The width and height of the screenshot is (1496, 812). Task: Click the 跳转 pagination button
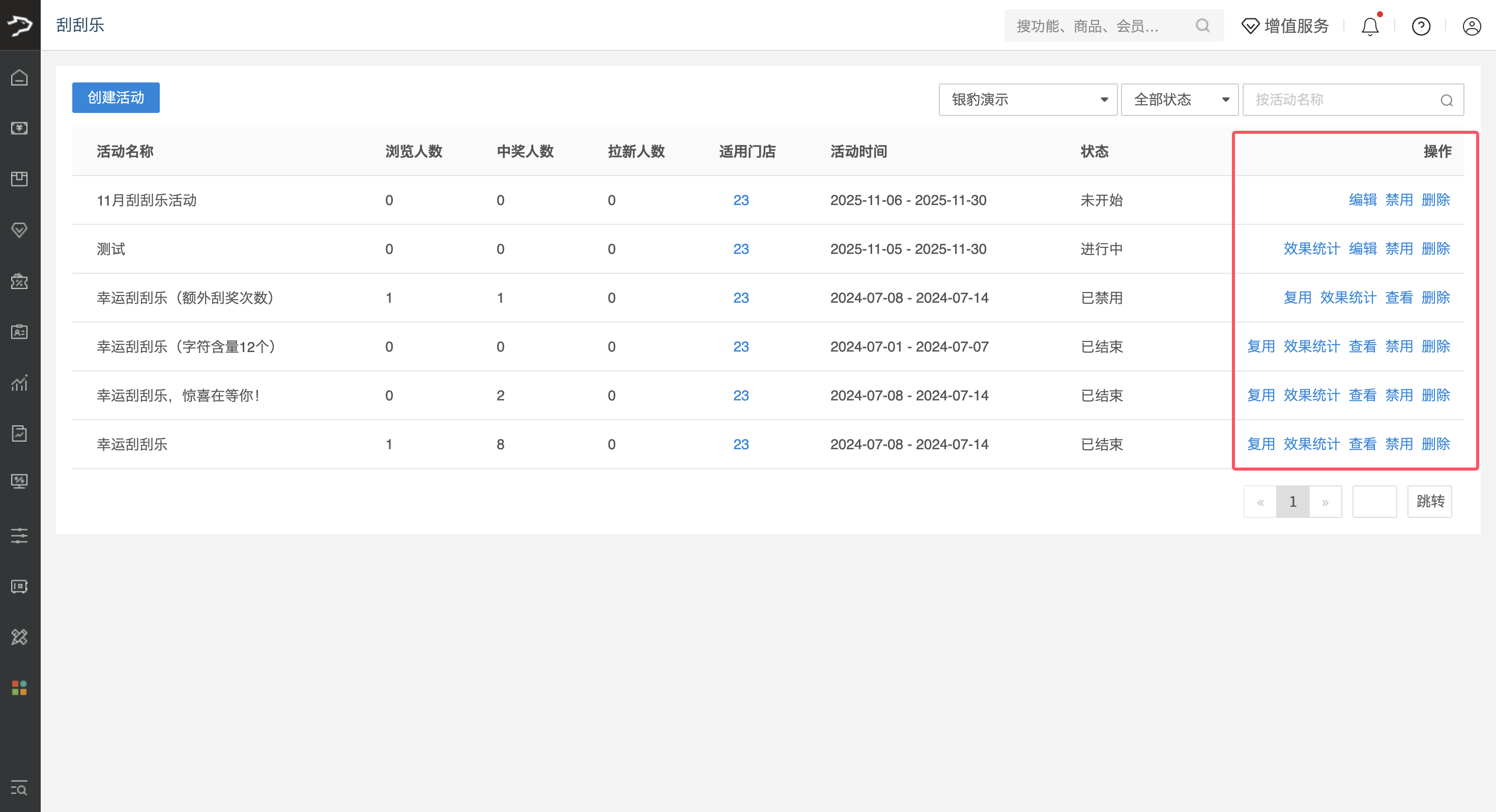tap(1429, 501)
